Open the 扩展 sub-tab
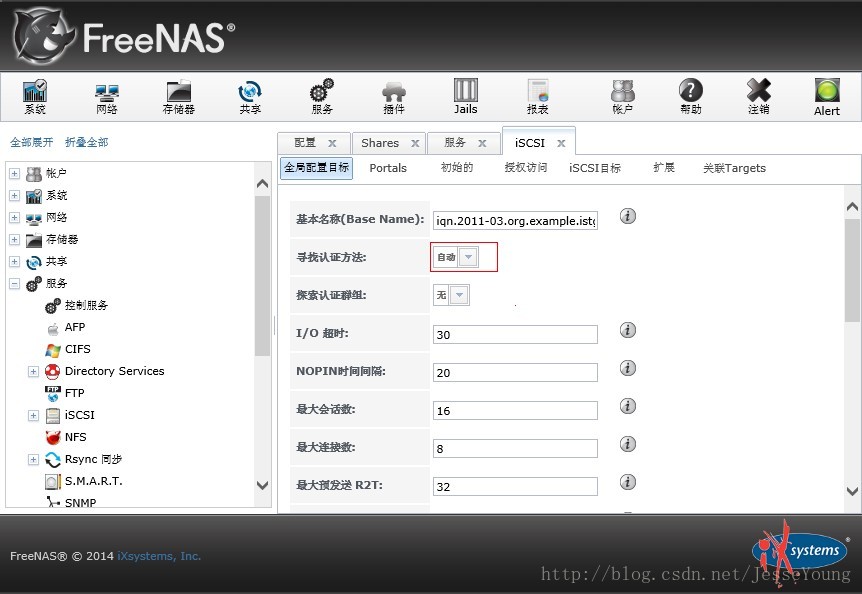The width and height of the screenshot is (862, 594). [x=664, y=168]
